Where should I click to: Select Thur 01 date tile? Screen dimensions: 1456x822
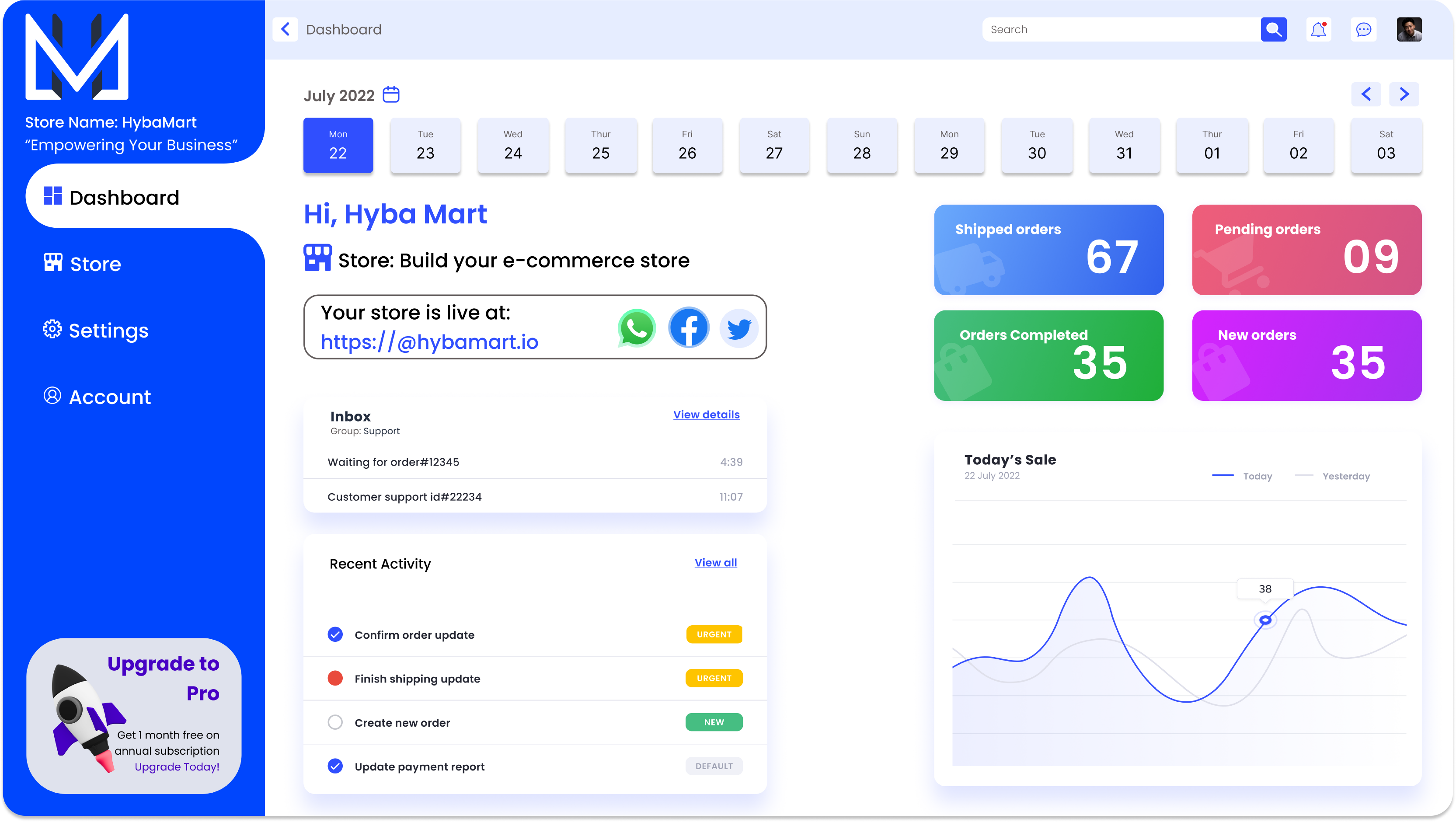(x=1212, y=145)
